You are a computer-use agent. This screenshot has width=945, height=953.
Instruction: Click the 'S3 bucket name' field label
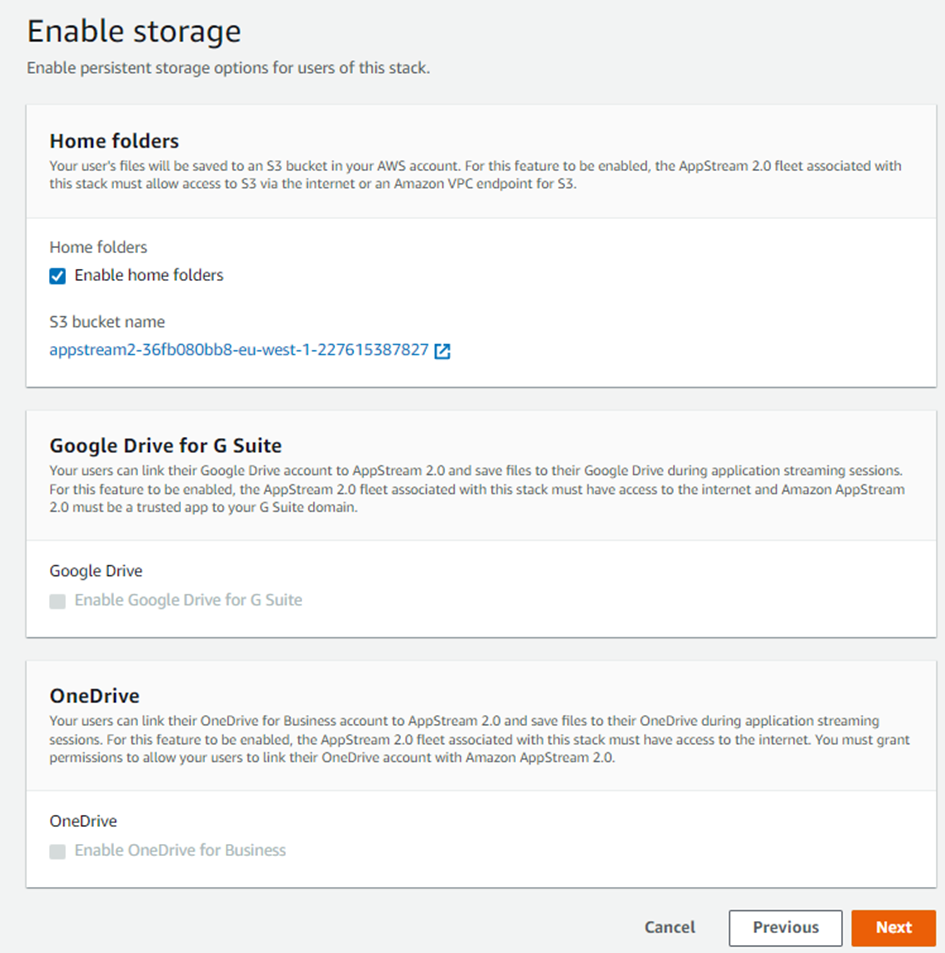tap(107, 322)
